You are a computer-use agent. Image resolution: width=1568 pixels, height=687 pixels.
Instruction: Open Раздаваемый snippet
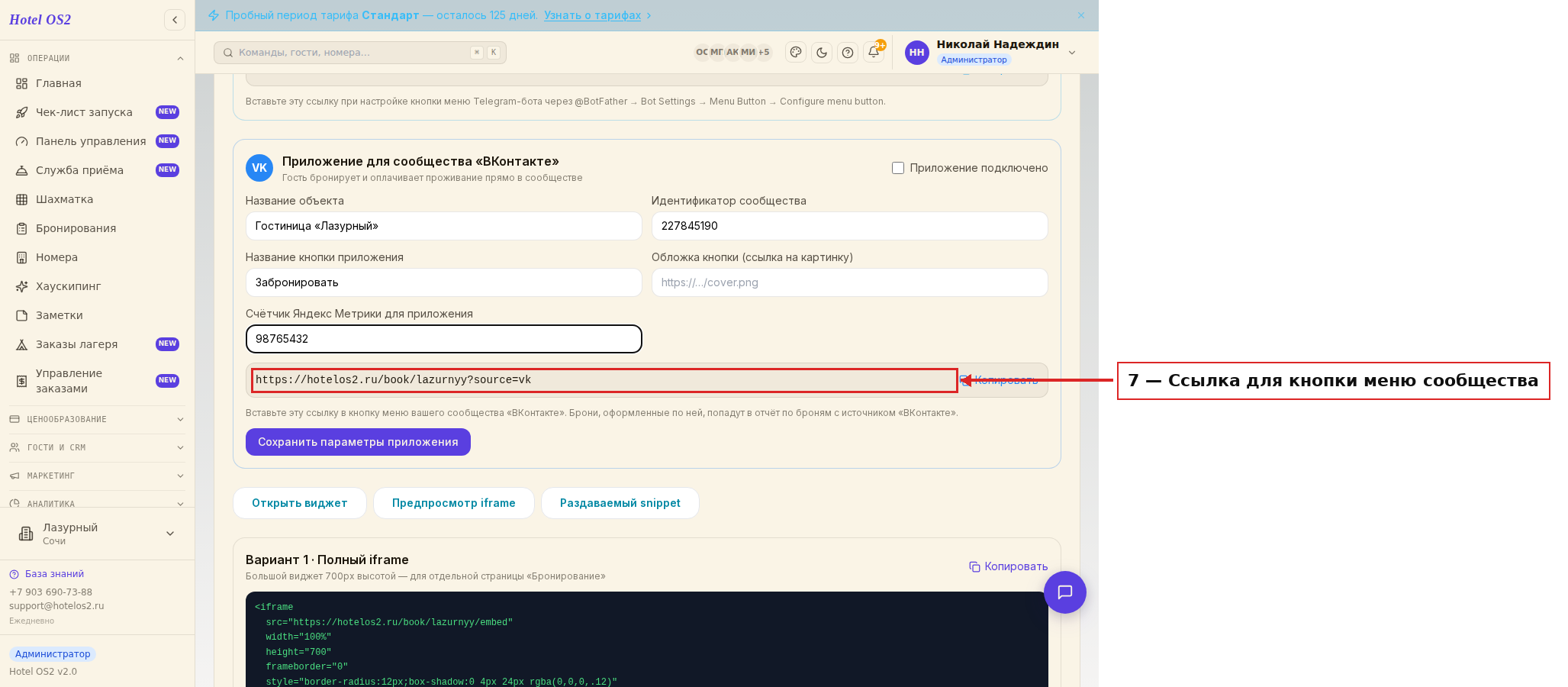[x=620, y=503]
